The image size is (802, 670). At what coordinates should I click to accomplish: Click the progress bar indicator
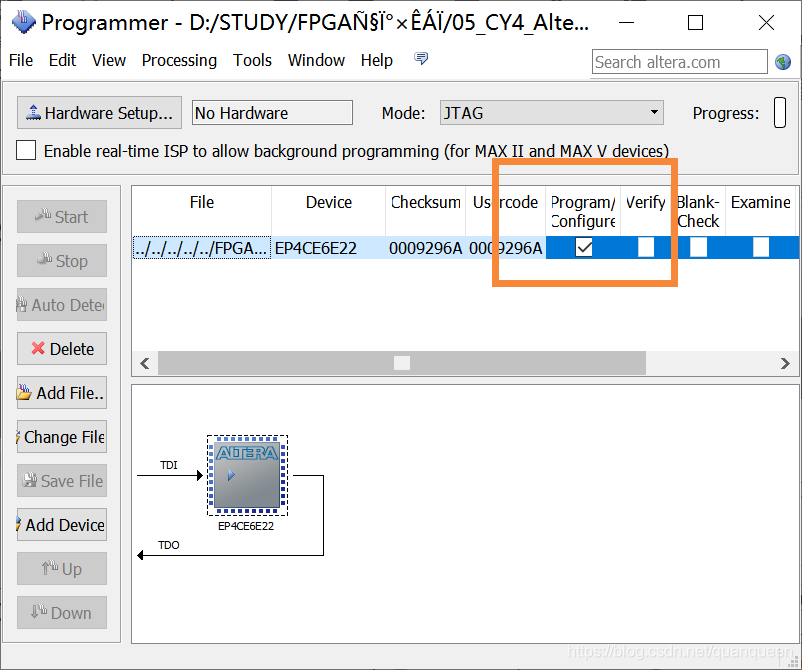pyautogui.click(x=779, y=113)
